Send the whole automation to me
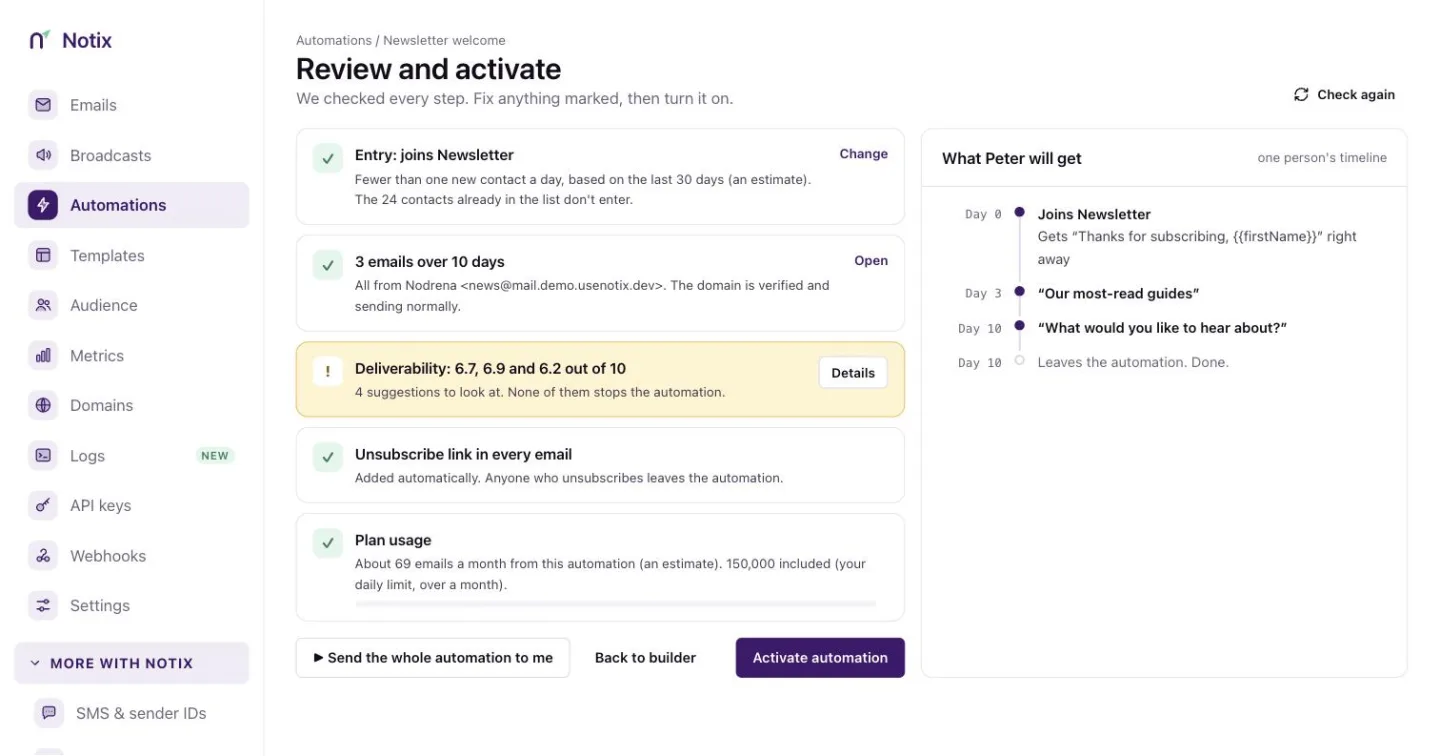Image resolution: width=1440 pixels, height=756 pixels. [x=433, y=658]
